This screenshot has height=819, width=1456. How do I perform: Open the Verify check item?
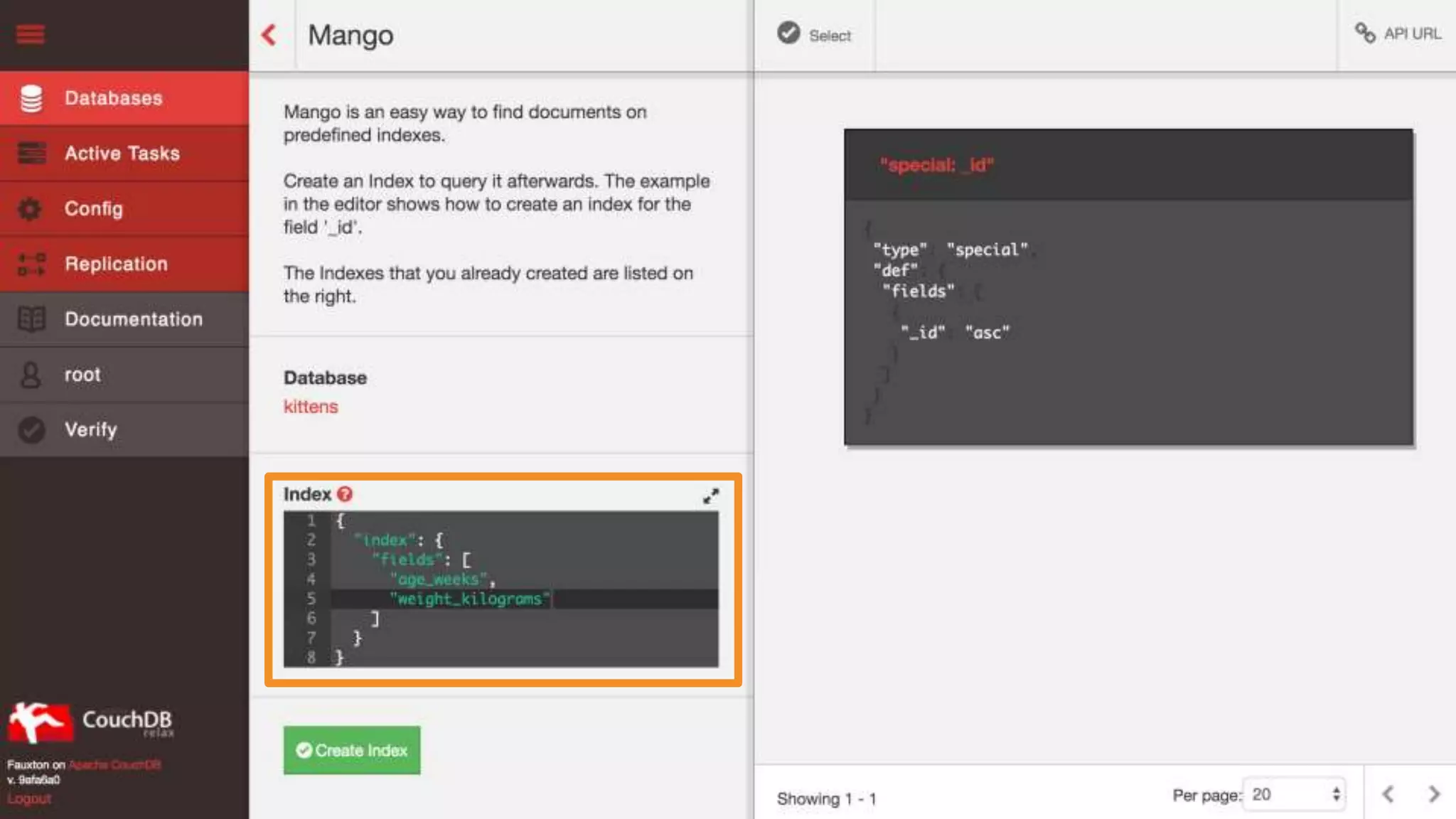click(x=90, y=429)
